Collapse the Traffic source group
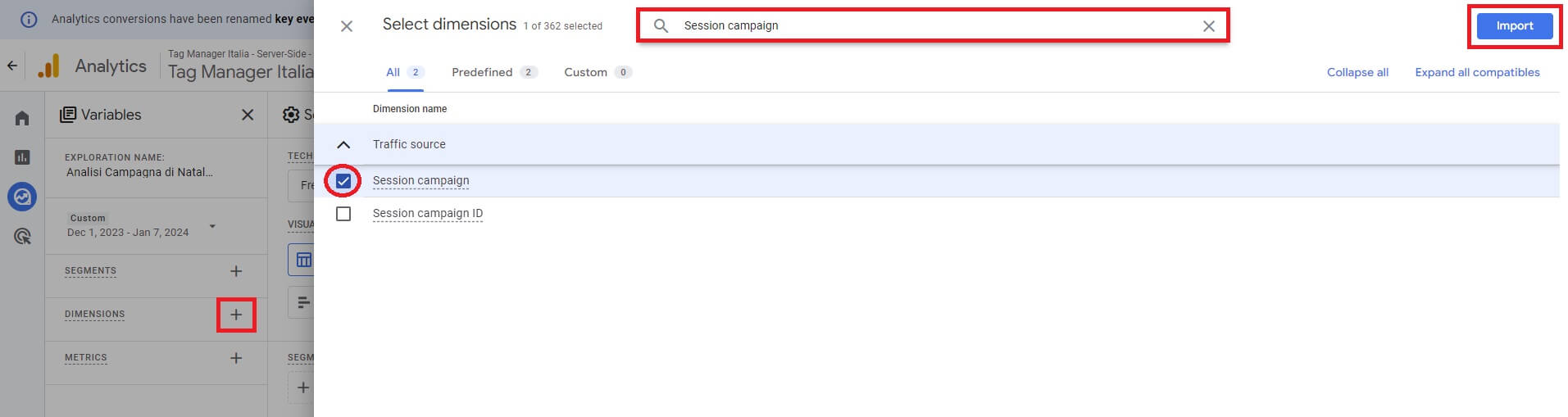 click(x=343, y=145)
